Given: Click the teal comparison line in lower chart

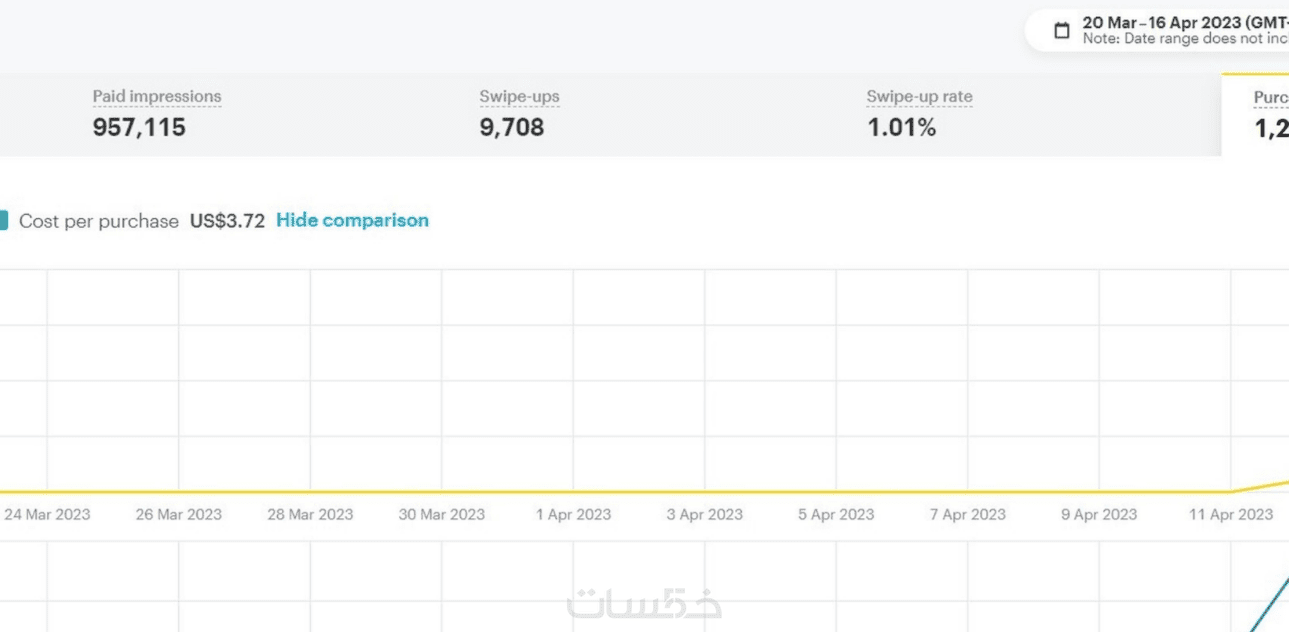Looking at the screenshot, I should click(1267, 602).
